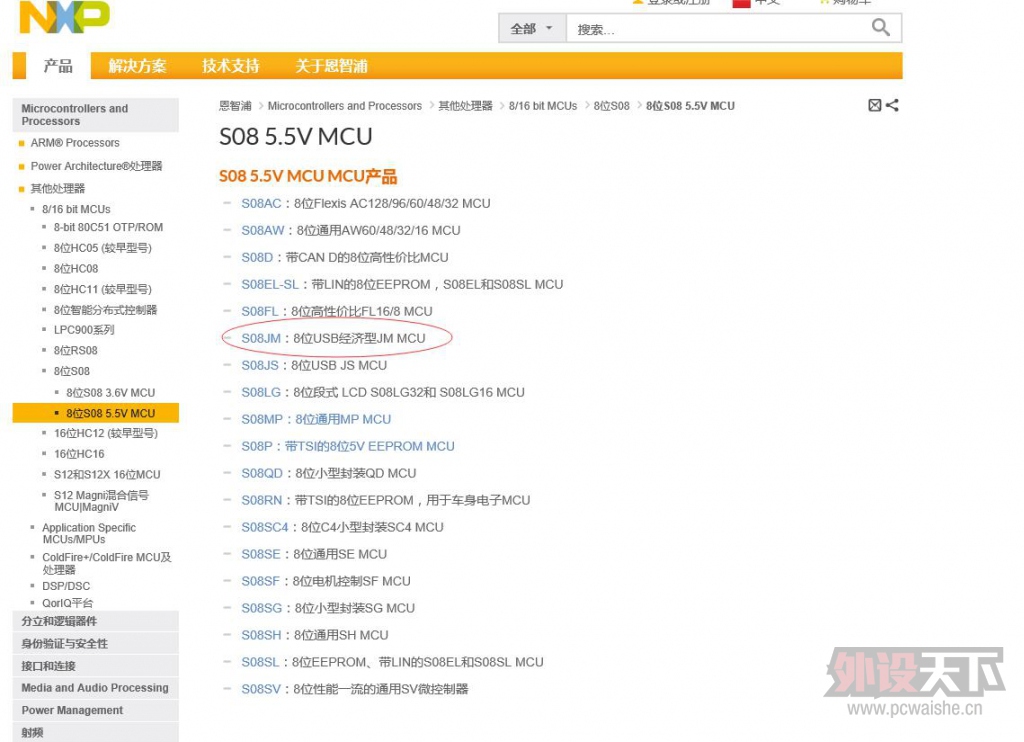Select 8位HC08 sidebar item

pyautogui.click(x=76, y=268)
